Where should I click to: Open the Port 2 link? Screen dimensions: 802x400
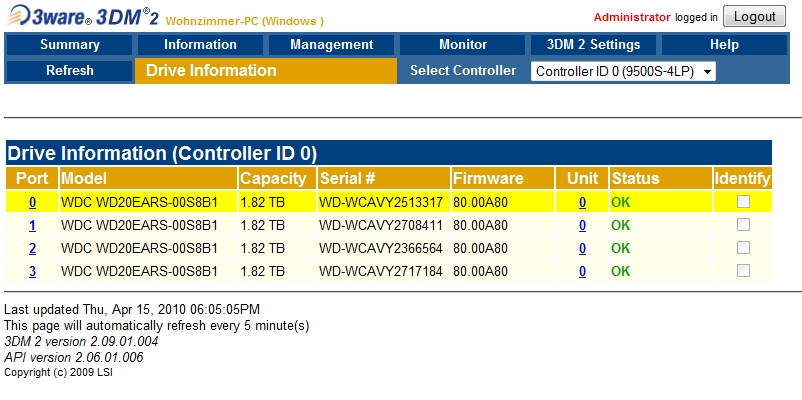click(32, 249)
